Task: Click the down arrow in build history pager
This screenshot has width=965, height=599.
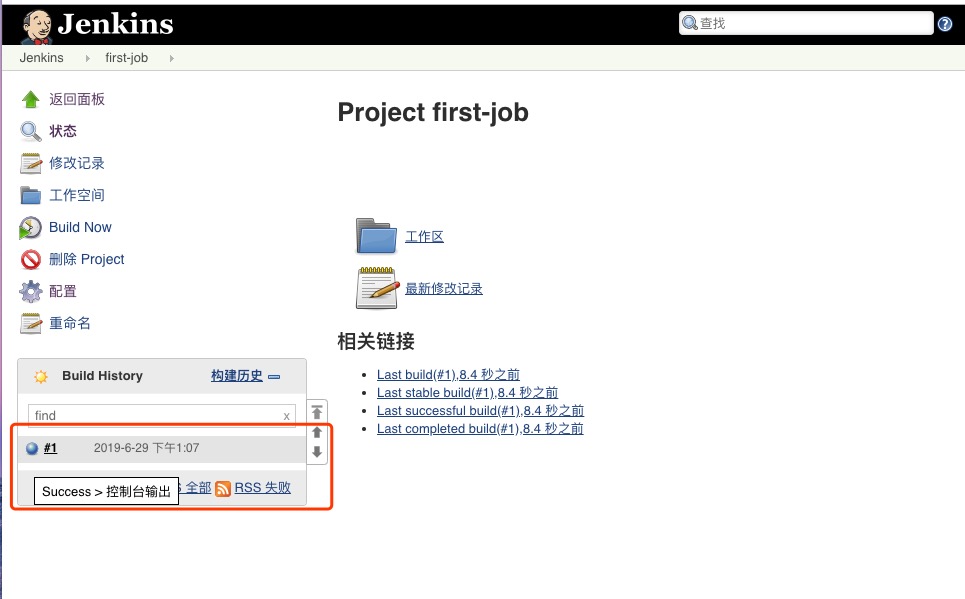Action: (x=317, y=452)
